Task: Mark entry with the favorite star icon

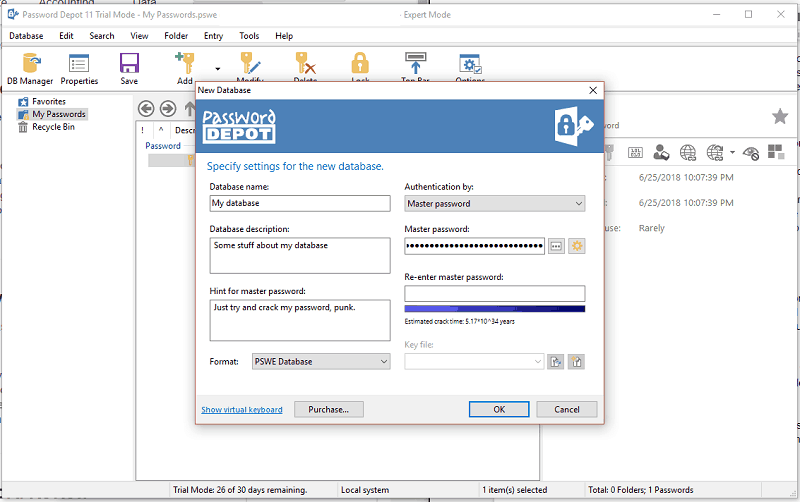Action: click(x=780, y=116)
